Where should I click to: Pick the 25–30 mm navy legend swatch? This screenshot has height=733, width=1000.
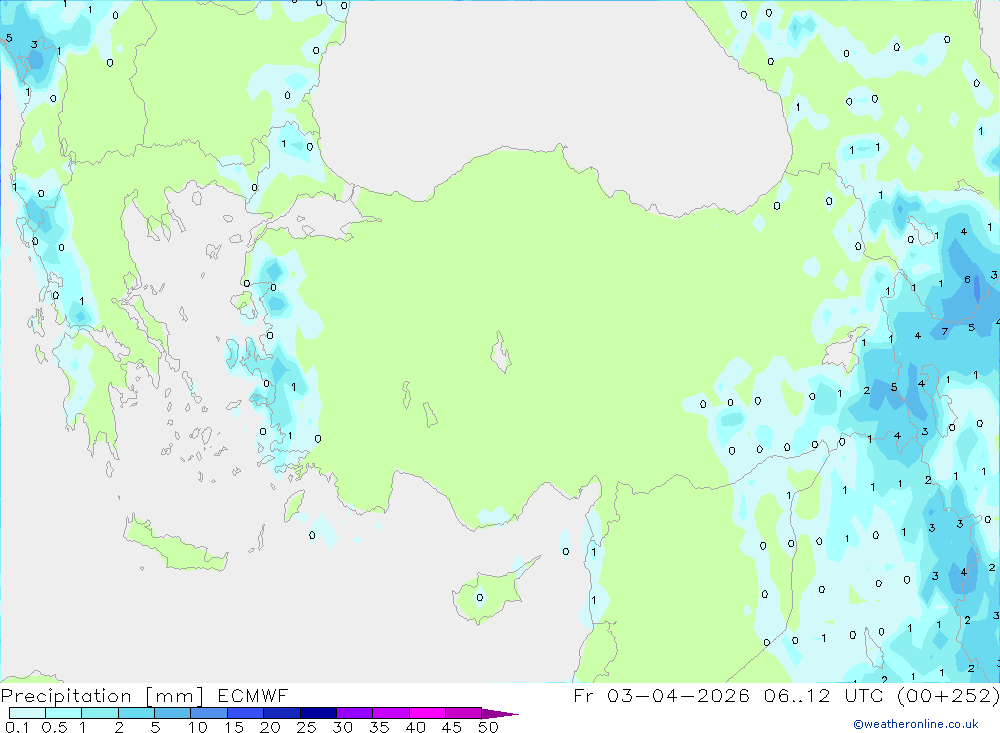click(x=318, y=713)
